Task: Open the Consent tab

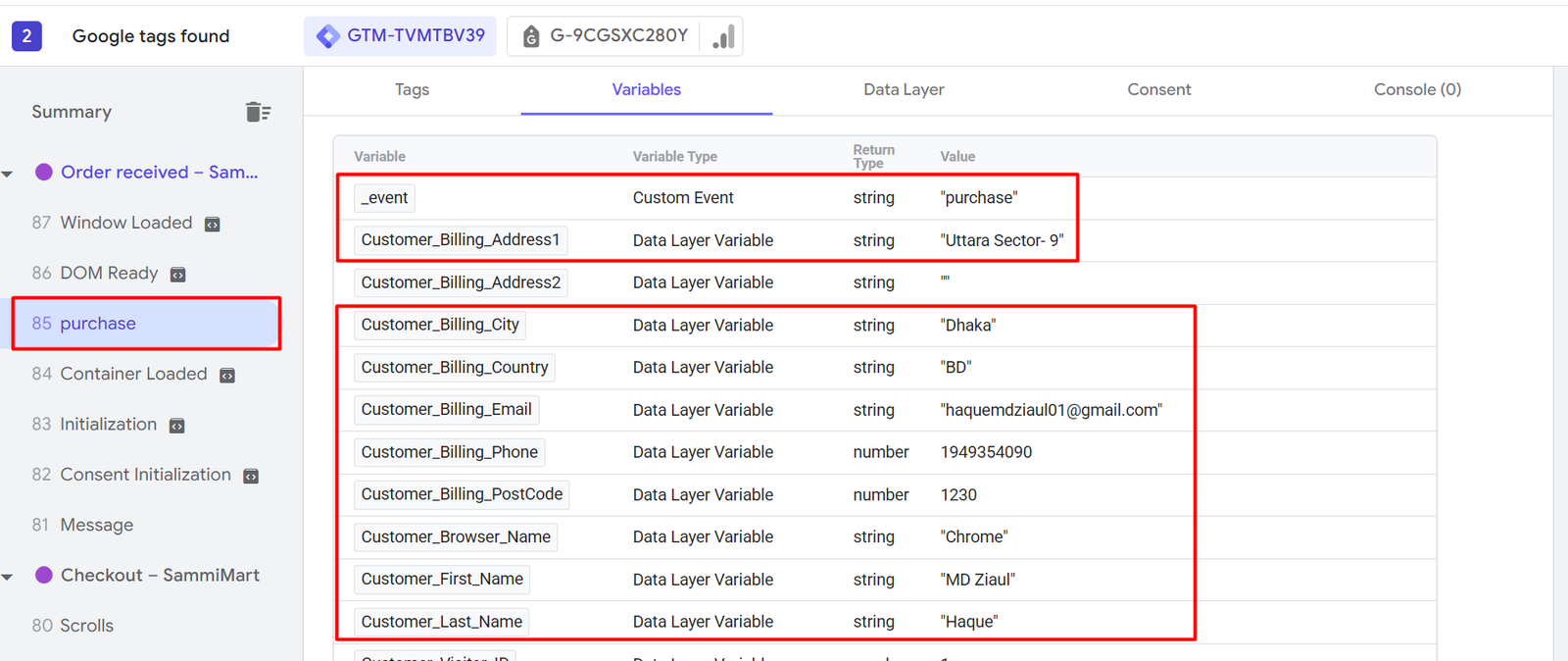Action: [1158, 89]
